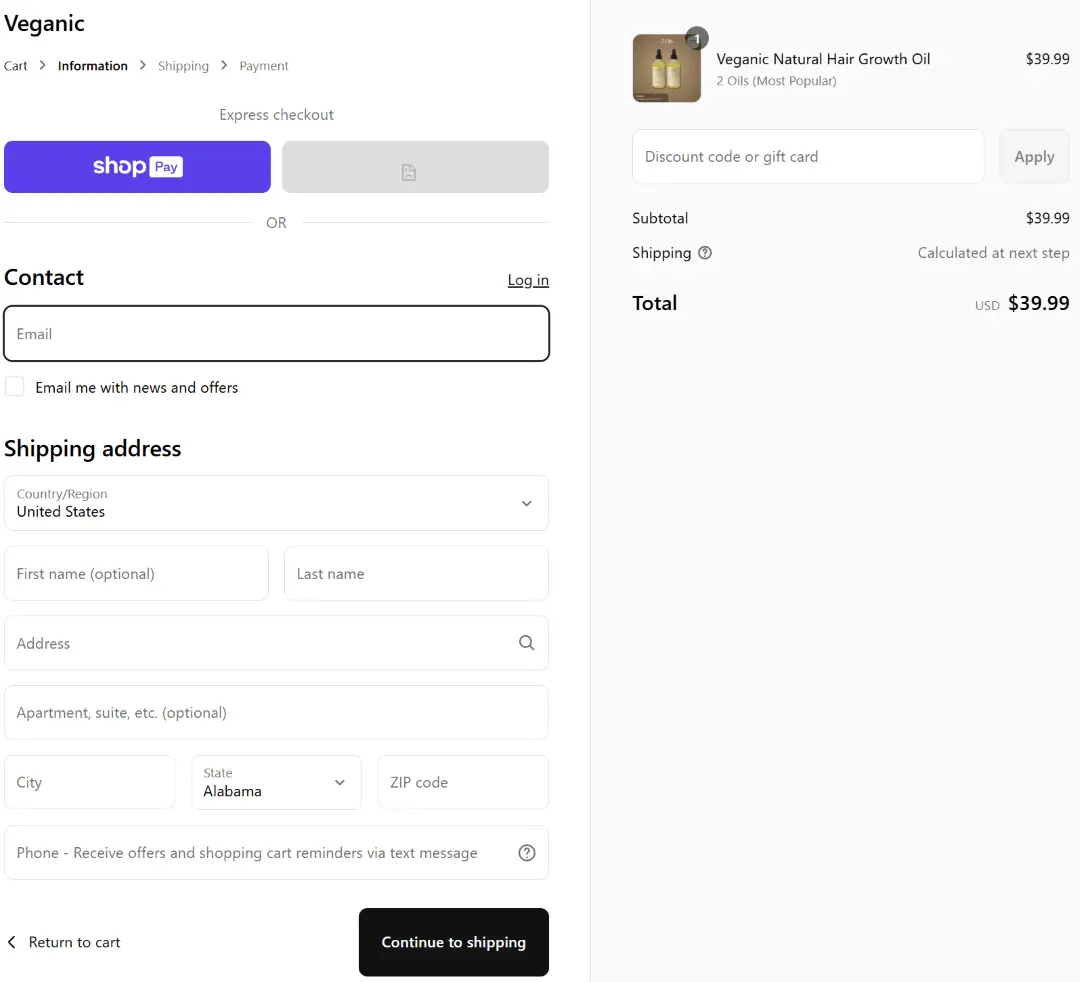Click the Shop Pay express checkout button
1080x982 pixels.
(137, 166)
